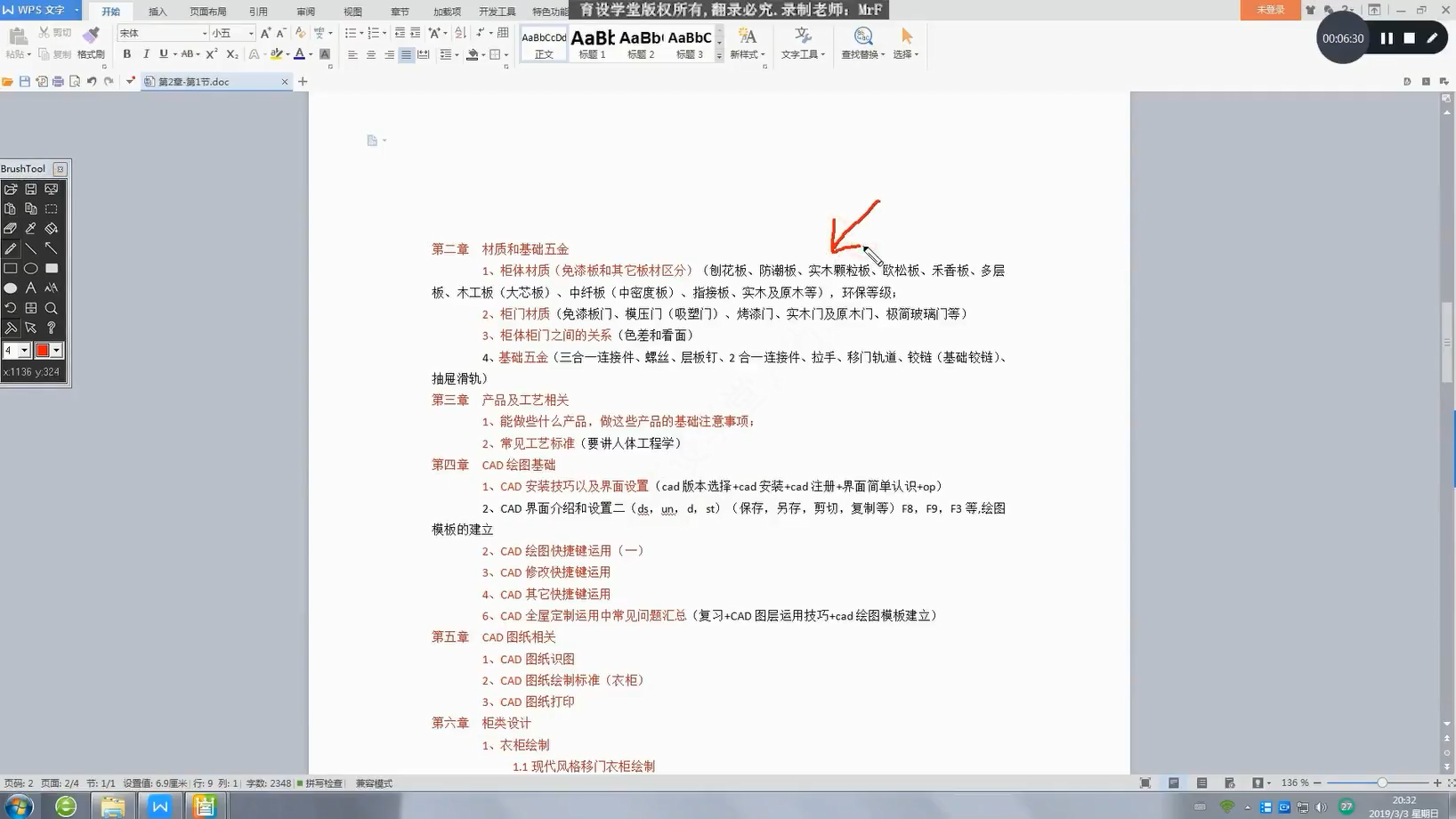Toggle character shading button
Viewport: 1456px width, 819px height.
click(x=325, y=54)
